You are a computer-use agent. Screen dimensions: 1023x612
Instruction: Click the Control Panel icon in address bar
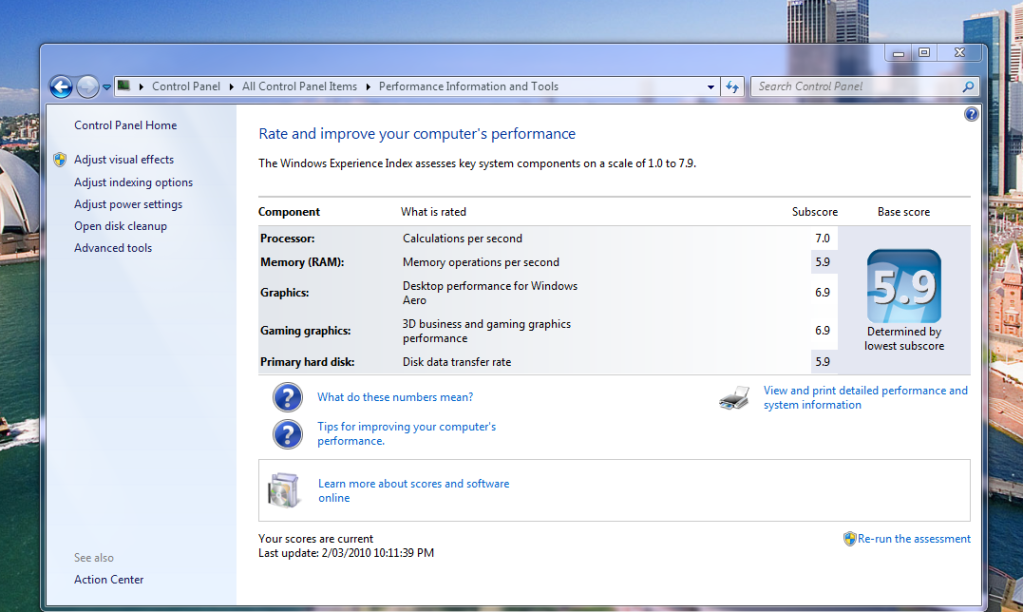(124, 86)
